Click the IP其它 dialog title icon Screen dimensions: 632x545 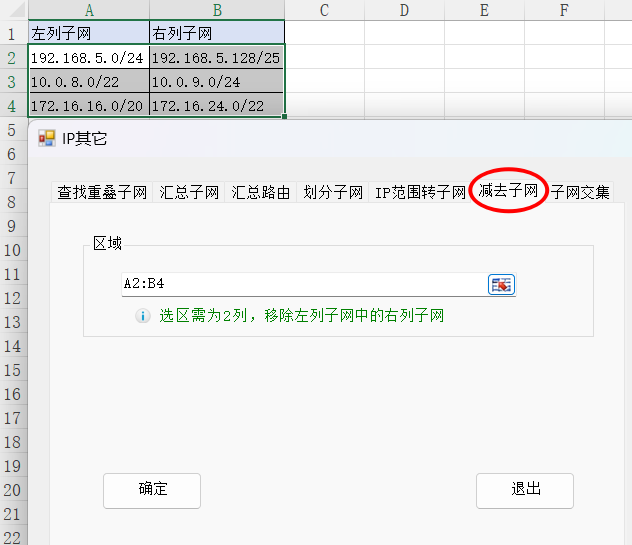point(47,138)
